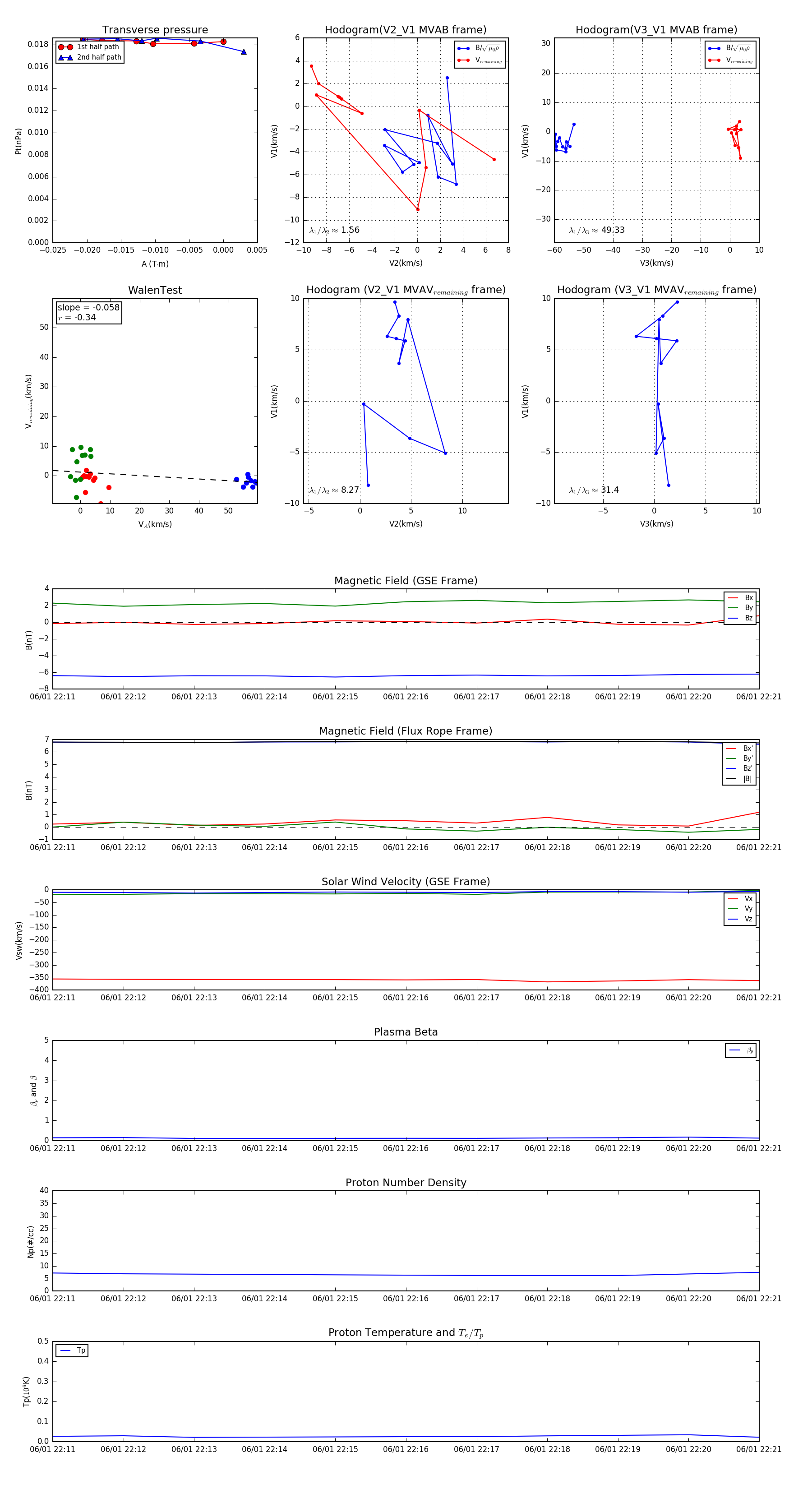The width and height of the screenshot is (812, 1489).
Task: Select the |B| legend entry
Action: tap(740, 779)
